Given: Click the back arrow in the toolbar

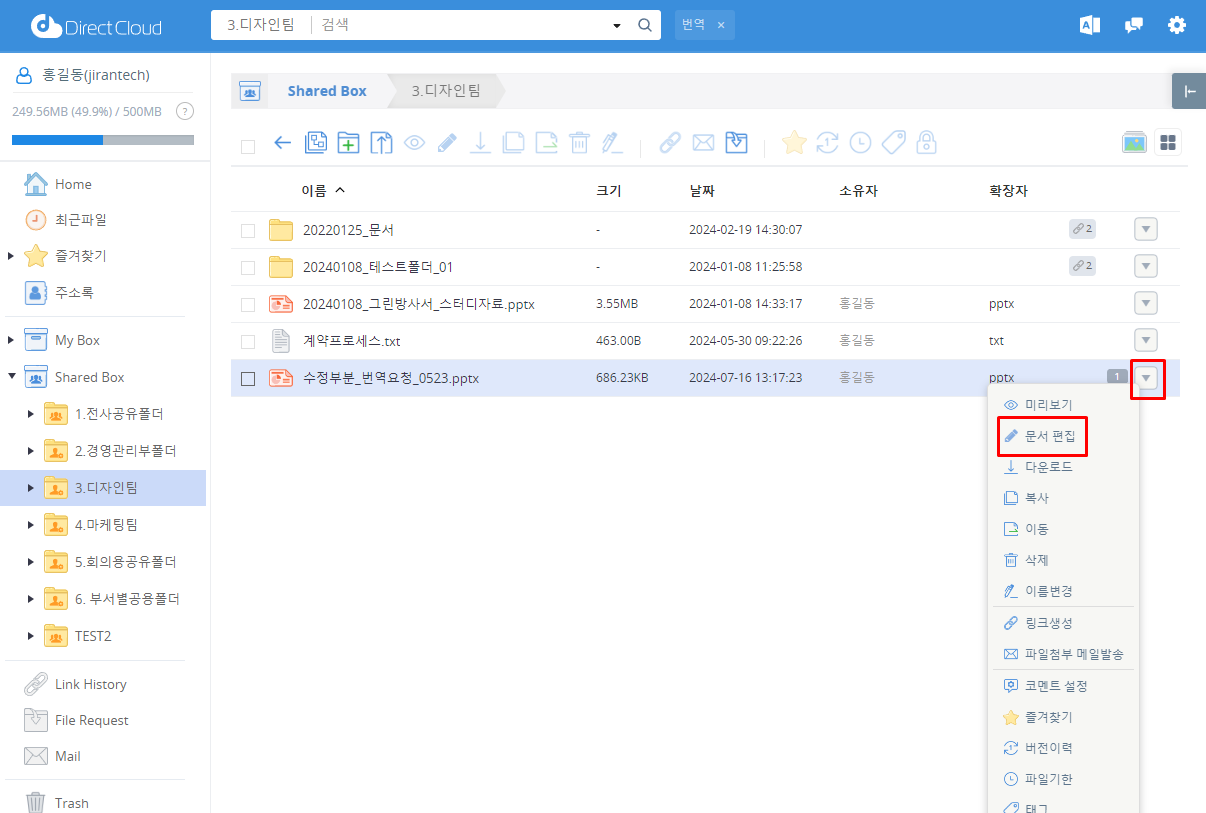Looking at the screenshot, I should coord(283,143).
